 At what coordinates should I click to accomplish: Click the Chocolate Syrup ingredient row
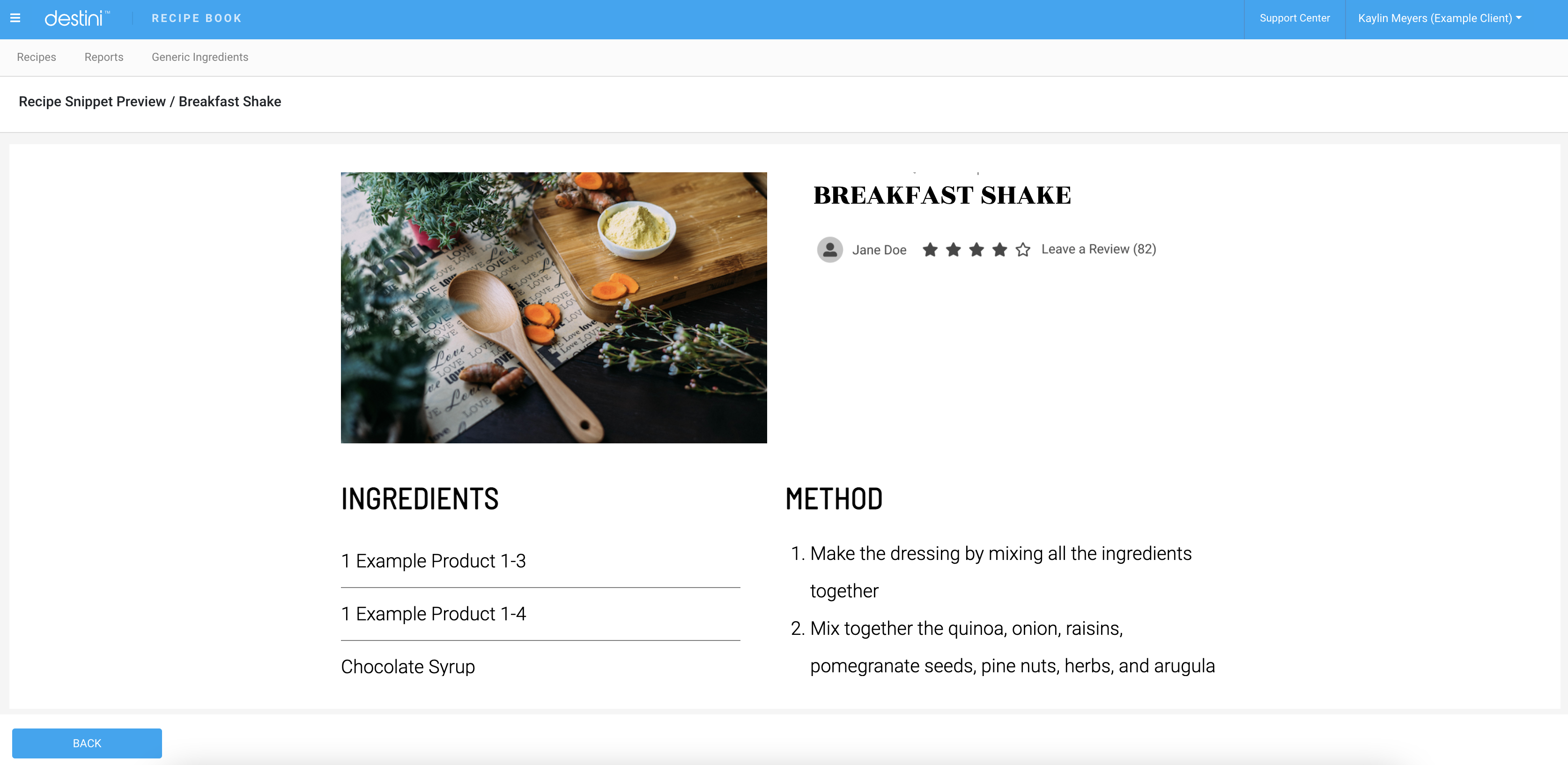[x=408, y=666]
